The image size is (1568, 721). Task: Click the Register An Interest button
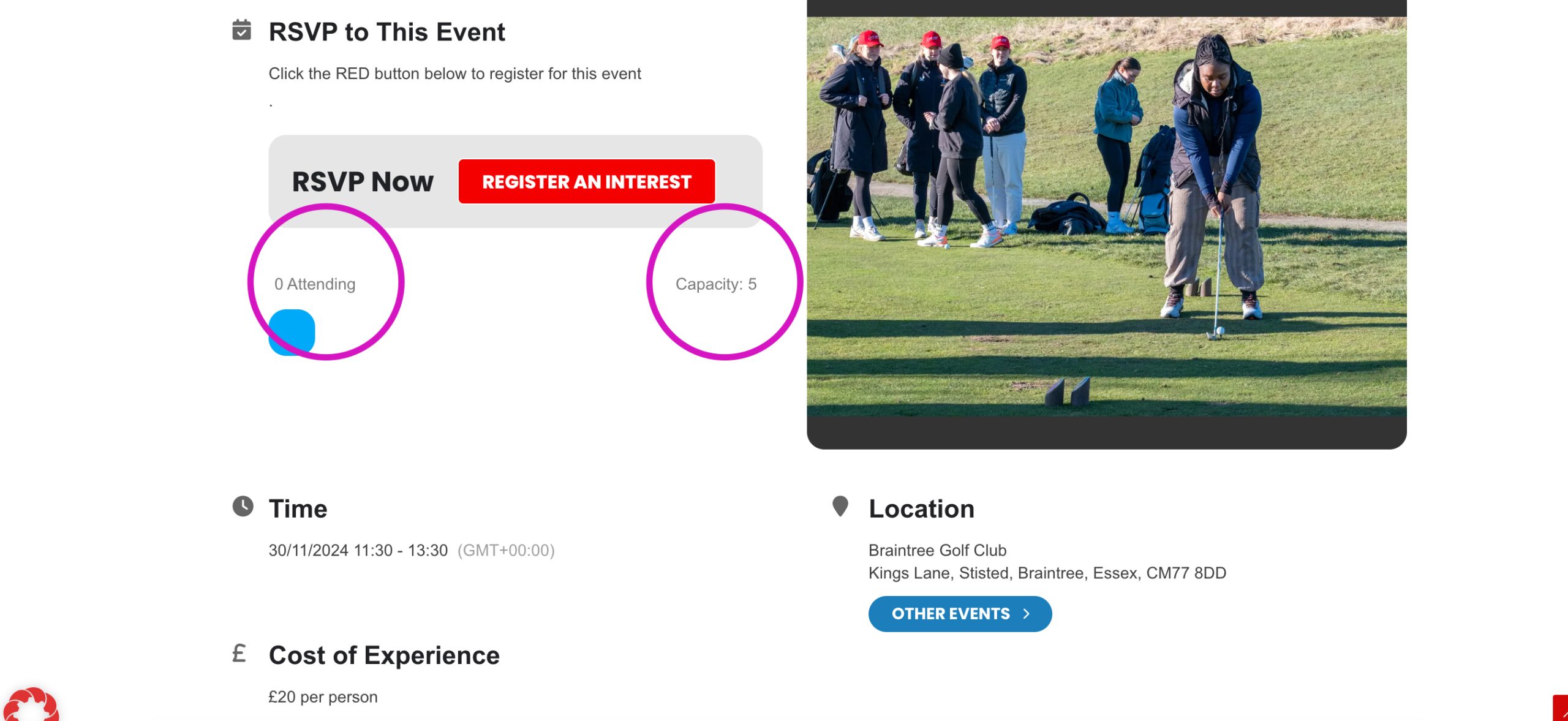[586, 182]
